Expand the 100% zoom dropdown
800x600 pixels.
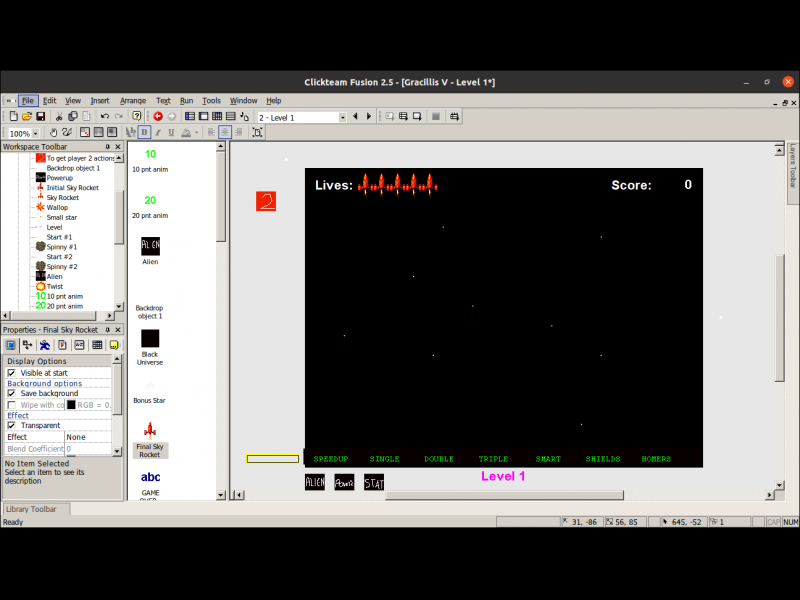click(35, 133)
